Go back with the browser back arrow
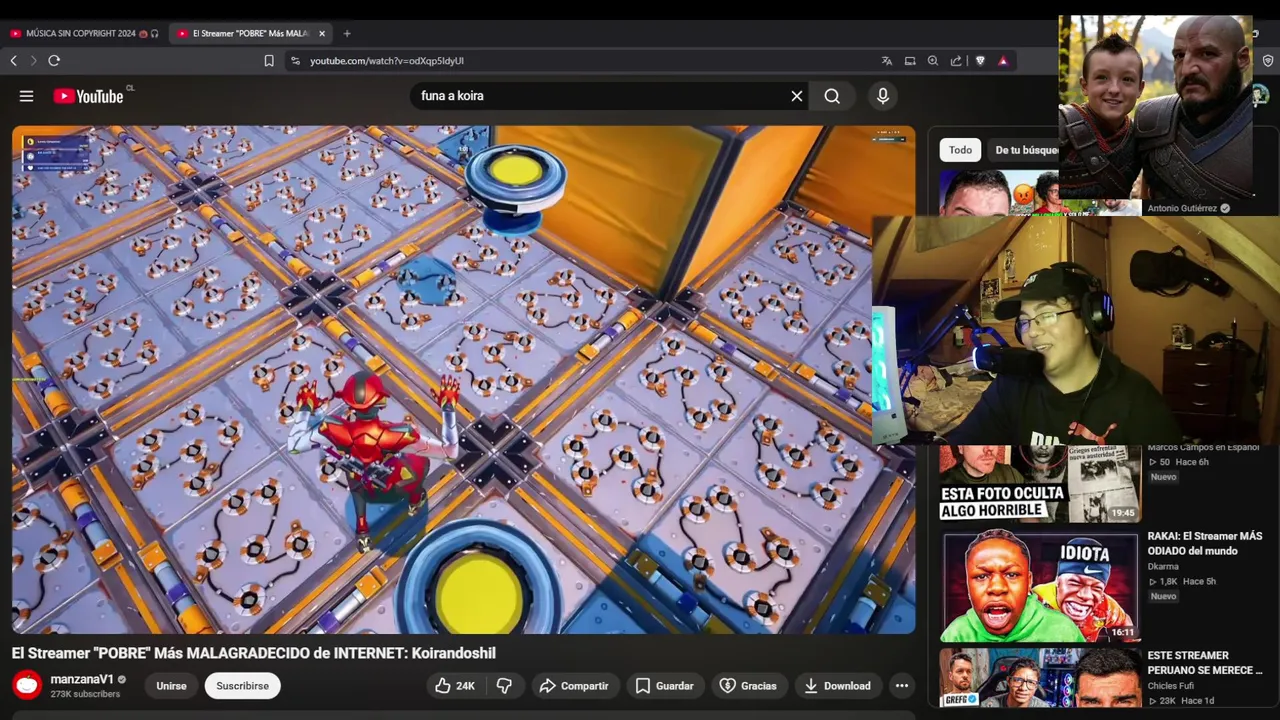The height and width of the screenshot is (720, 1280). point(13,61)
